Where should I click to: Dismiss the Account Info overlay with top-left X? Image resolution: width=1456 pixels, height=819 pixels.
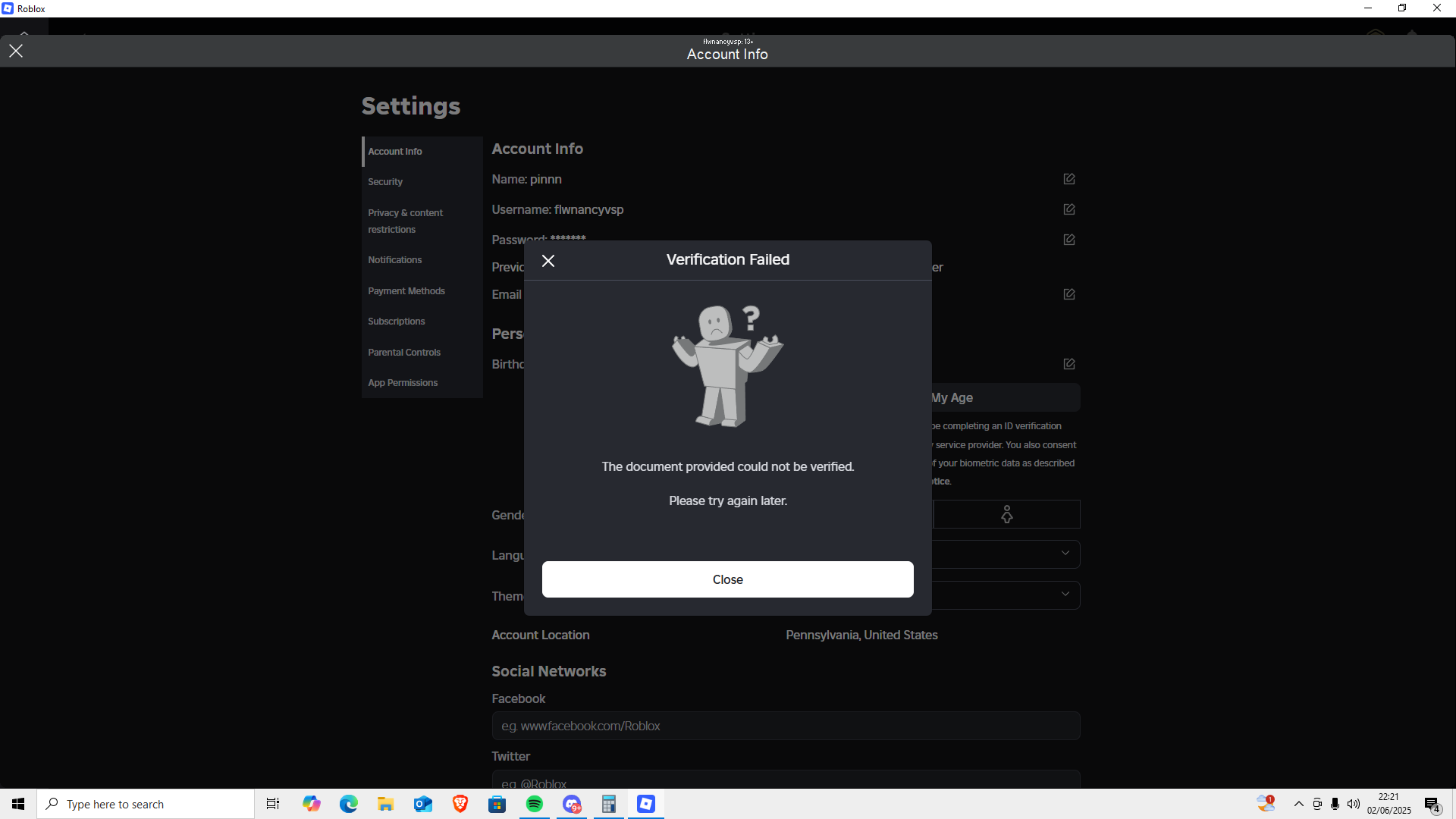click(16, 51)
